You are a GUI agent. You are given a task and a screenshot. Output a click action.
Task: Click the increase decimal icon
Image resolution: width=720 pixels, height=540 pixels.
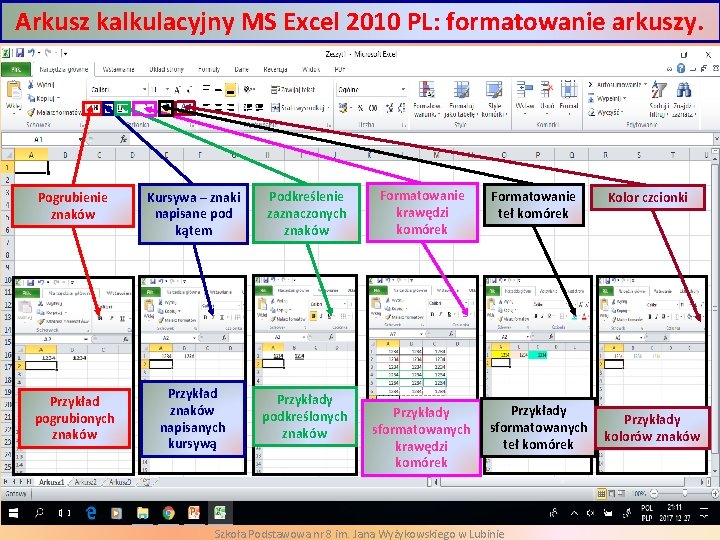coord(390,108)
